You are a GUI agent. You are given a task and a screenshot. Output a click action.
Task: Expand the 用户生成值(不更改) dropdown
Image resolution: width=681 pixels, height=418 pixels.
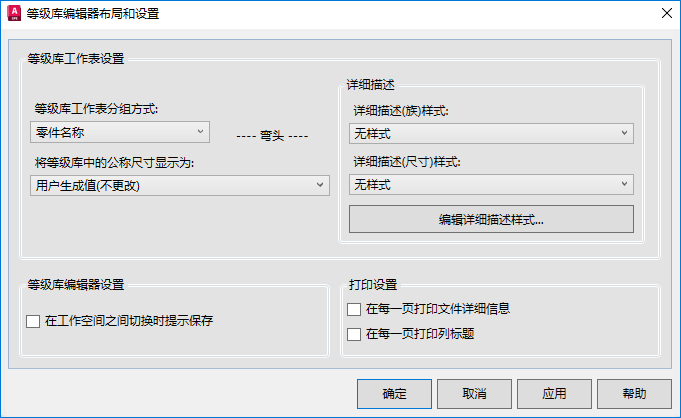[x=180, y=184]
